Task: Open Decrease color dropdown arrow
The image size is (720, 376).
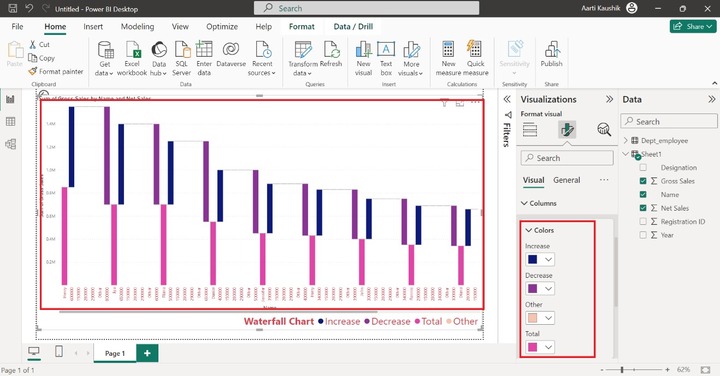Action: (x=548, y=289)
